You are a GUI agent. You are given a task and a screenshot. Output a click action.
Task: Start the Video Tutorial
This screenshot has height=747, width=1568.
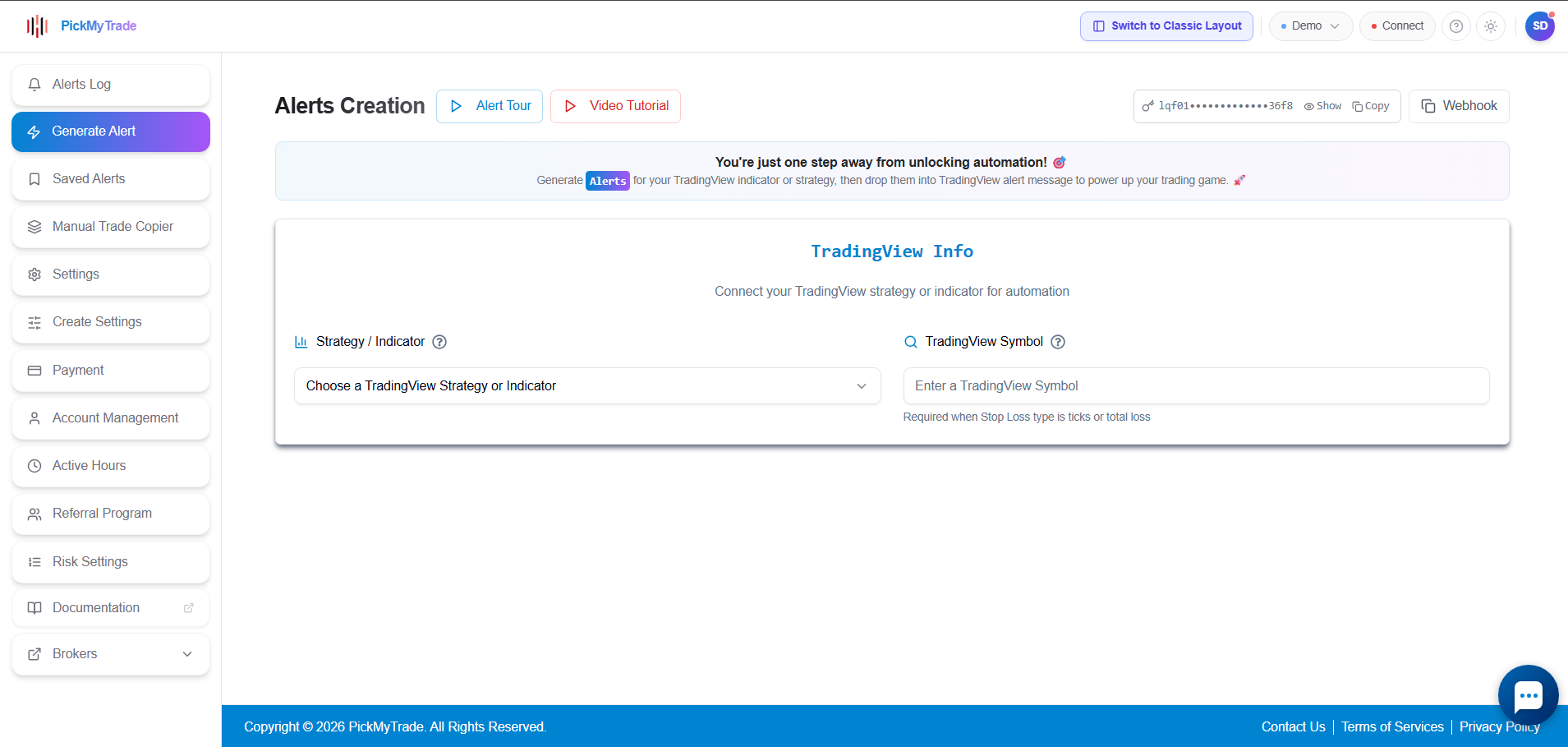pyautogui.click(x=614, y=105)
